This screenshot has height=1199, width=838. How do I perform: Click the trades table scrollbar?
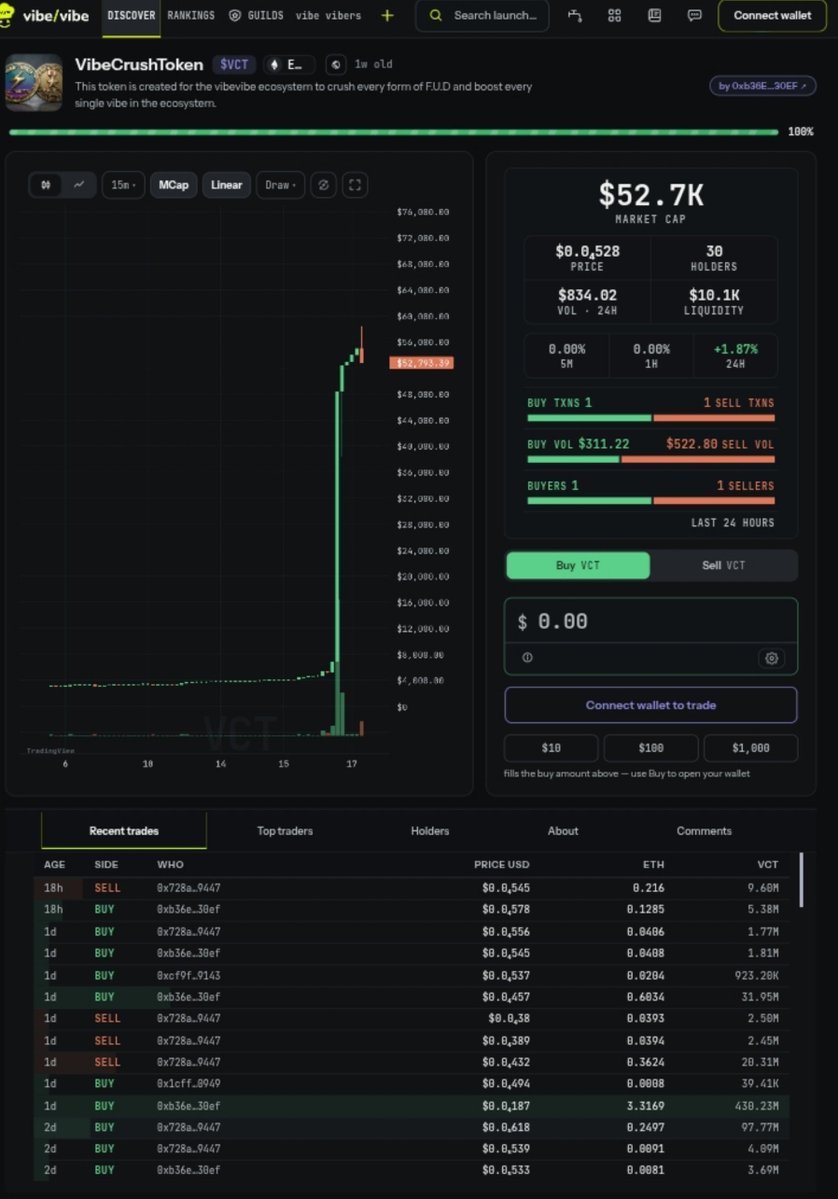click(x=801, y=880)
